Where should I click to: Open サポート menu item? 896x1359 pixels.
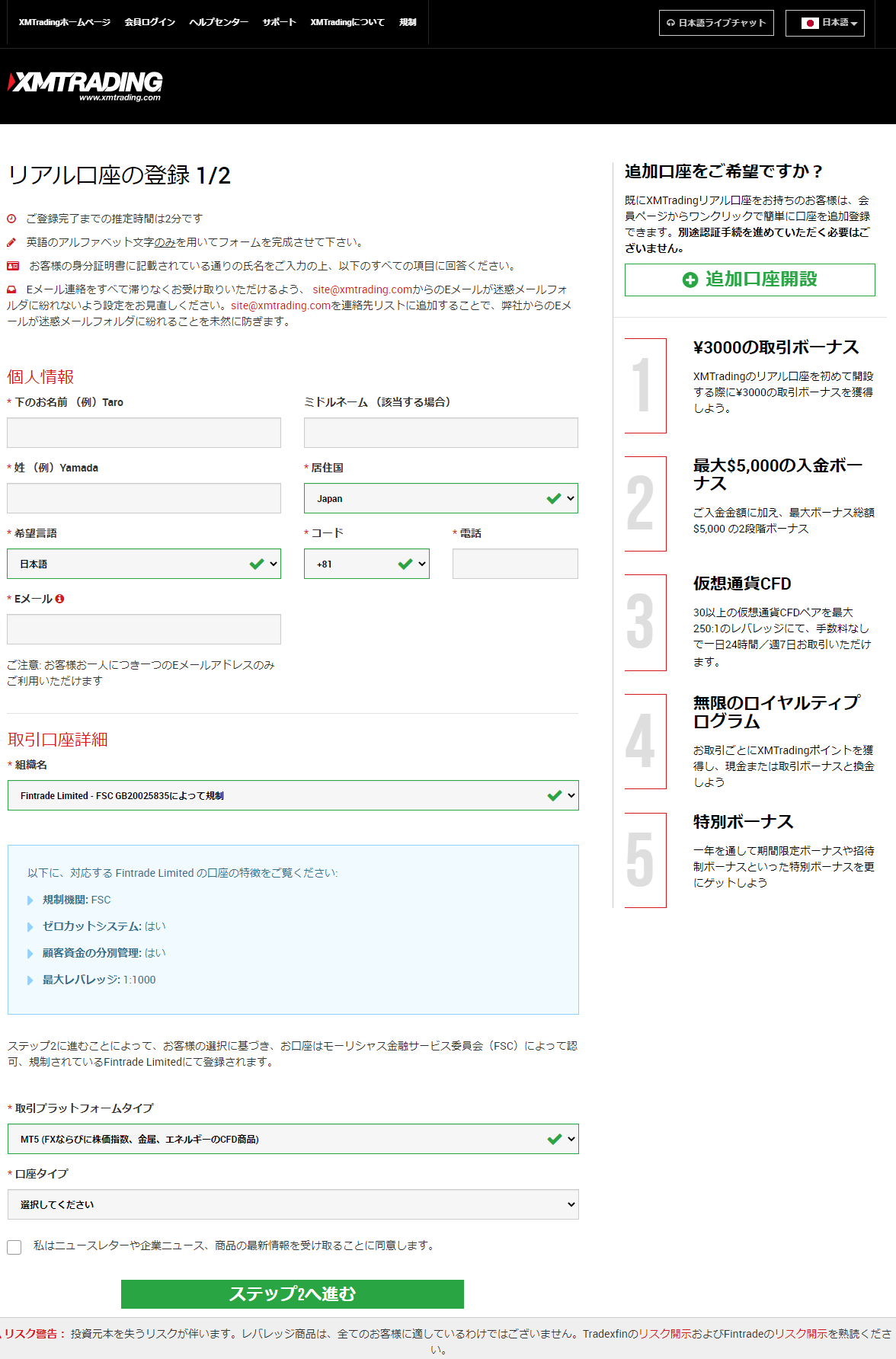click(279, 22)
